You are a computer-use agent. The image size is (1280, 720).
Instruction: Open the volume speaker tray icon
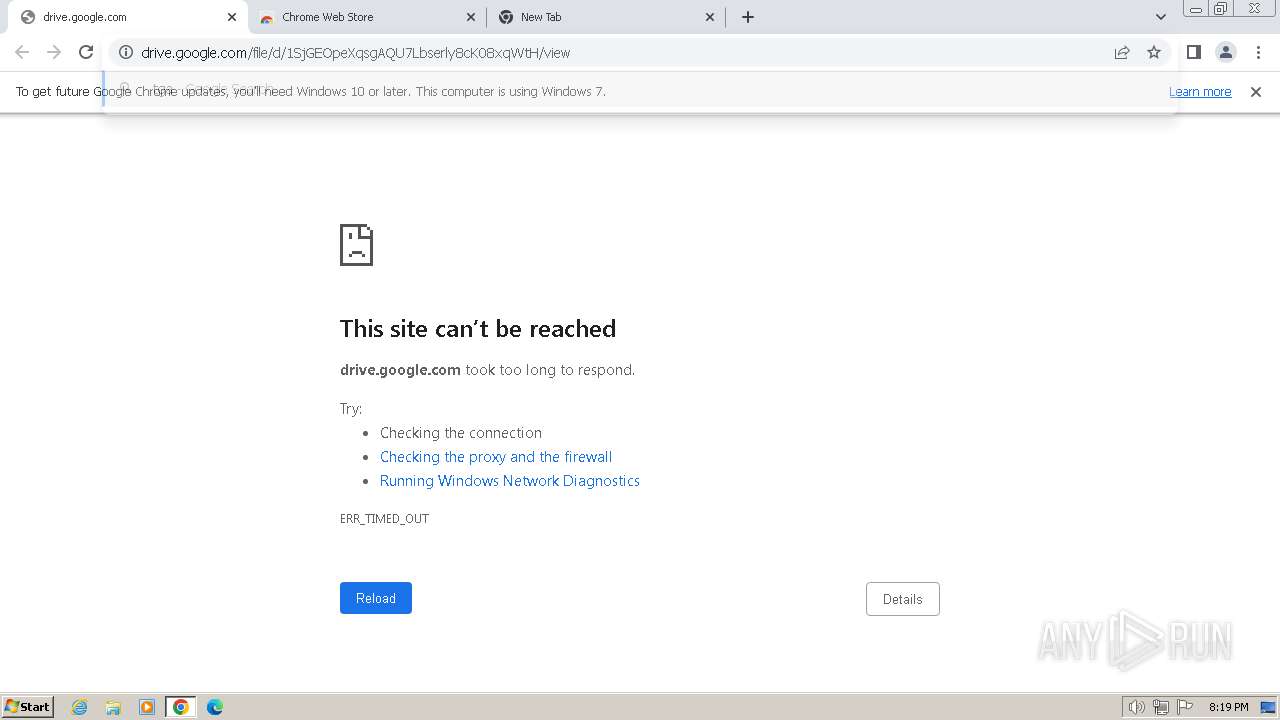[1136, 707]
